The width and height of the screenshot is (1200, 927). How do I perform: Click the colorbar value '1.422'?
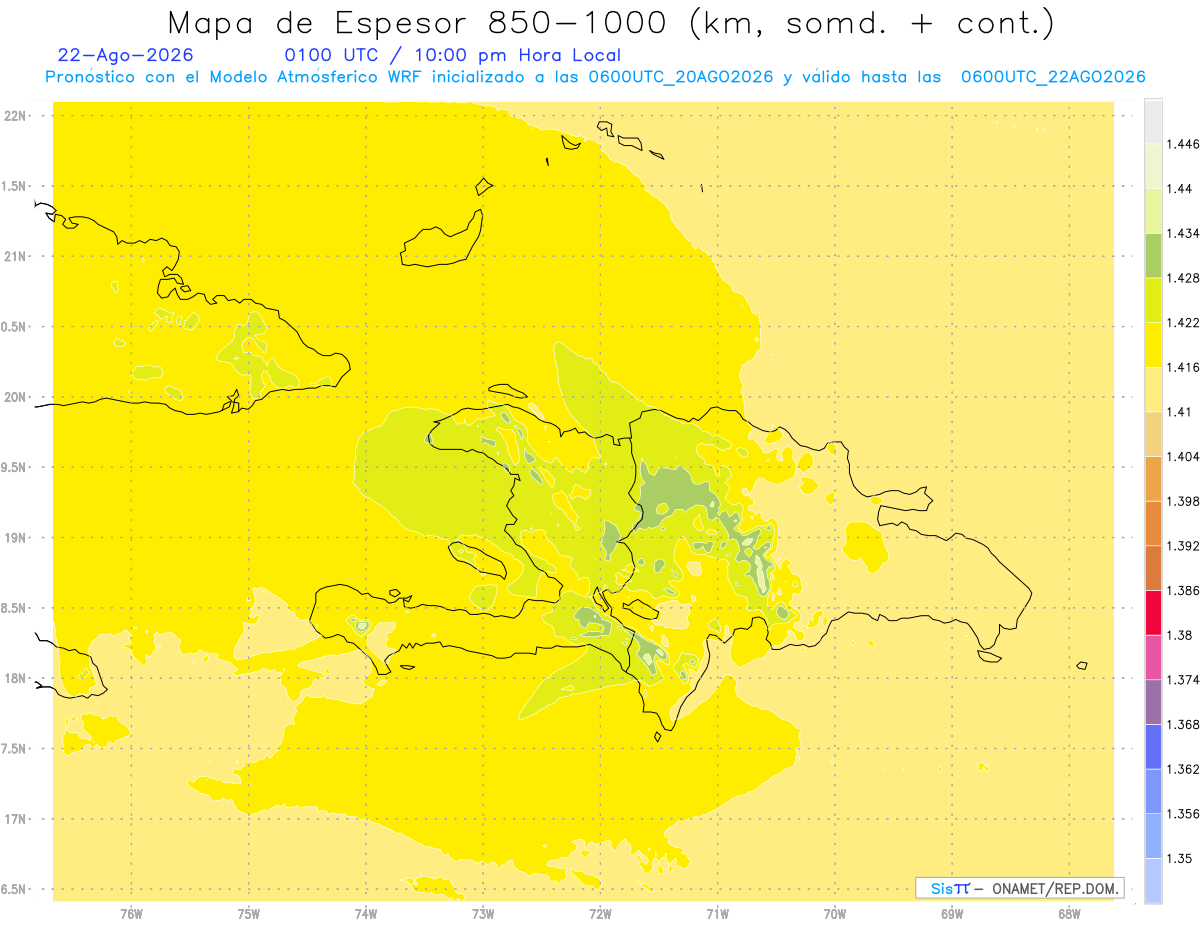point(1183,322)
